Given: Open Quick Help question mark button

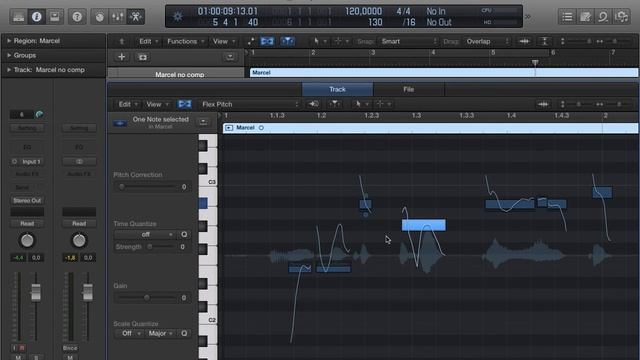Looking at the screenshot, I should 77,17.
